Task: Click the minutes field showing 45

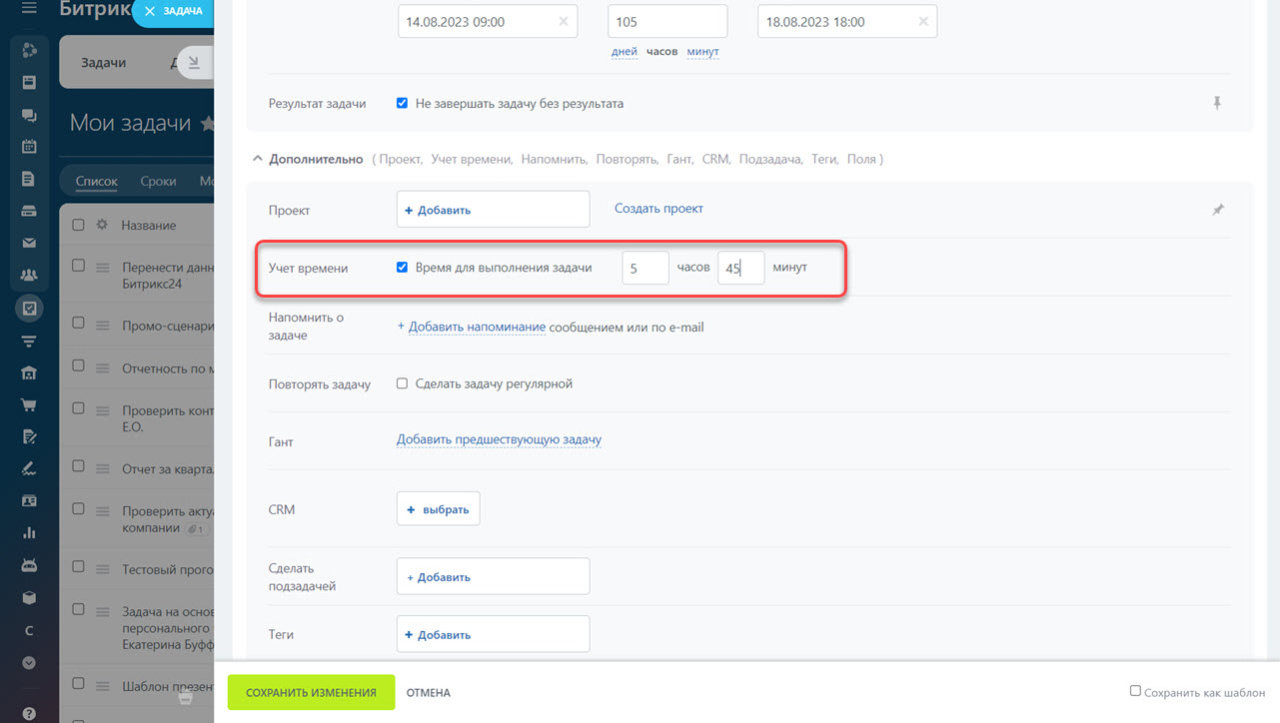Action: click(741, 268)
